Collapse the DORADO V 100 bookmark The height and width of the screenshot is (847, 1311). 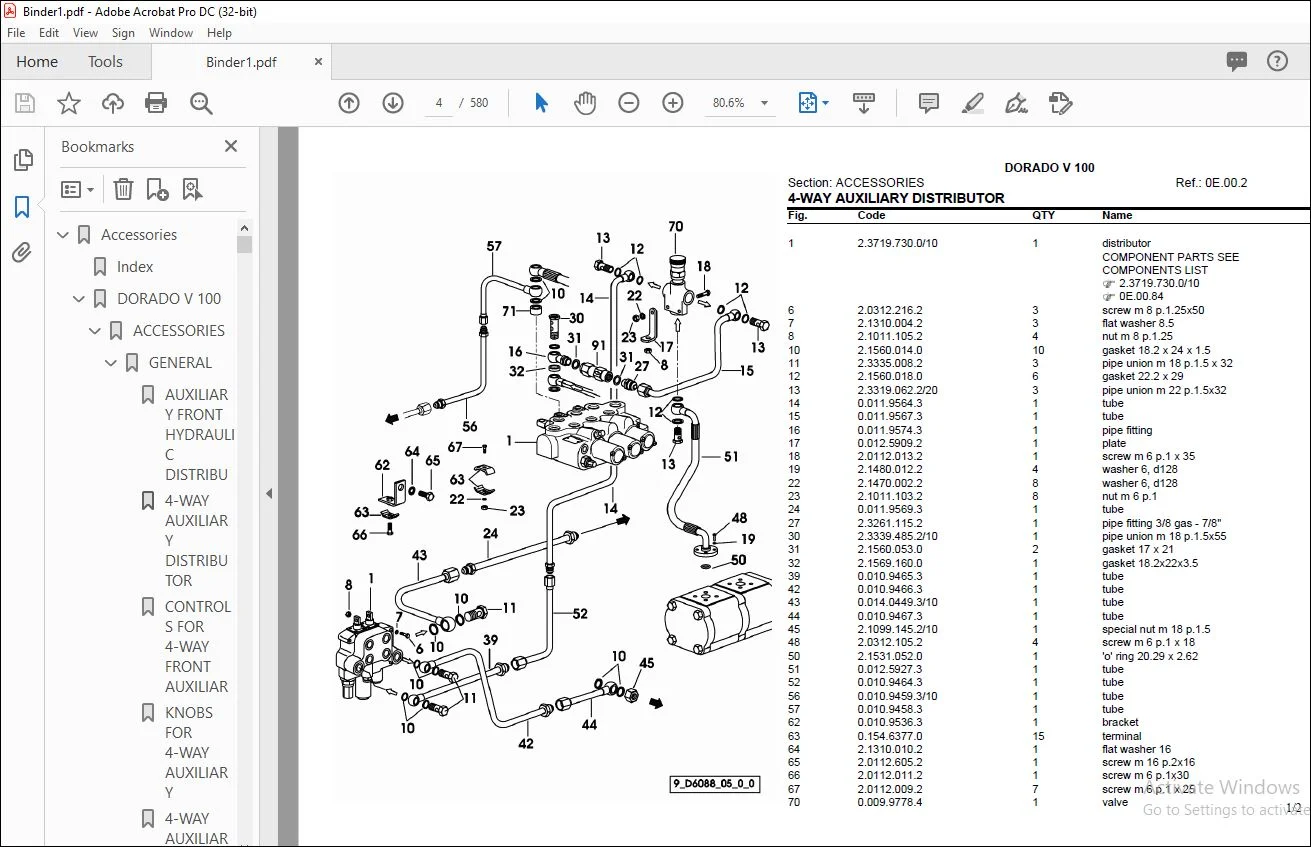click(x=80, y=299)
